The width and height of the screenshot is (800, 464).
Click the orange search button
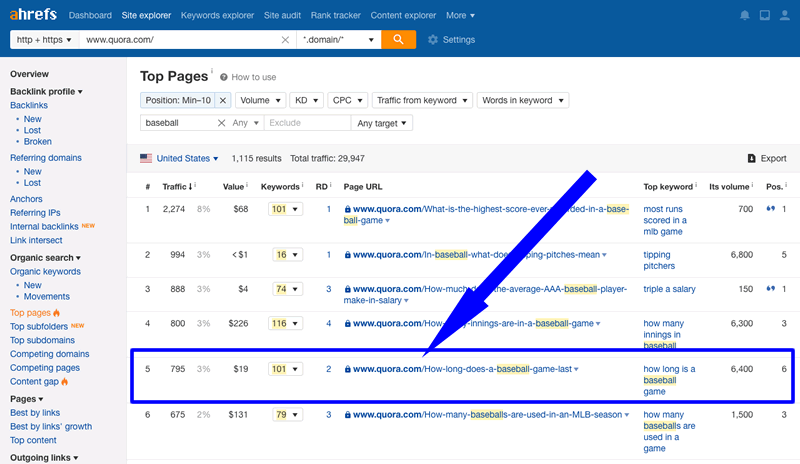click(x=398, y=39)
